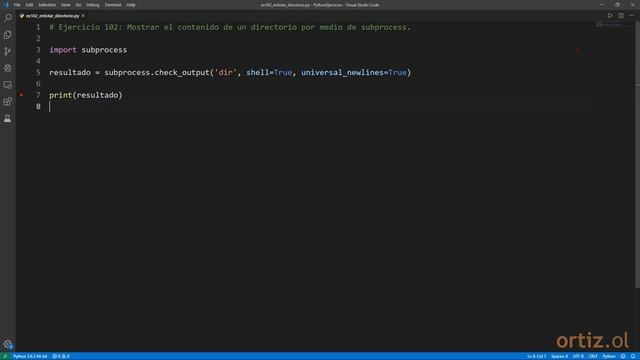Click the 'import' keyword on line 3
Image resolution: width=640 pixels, height=360 pixels.
tap(63, 50)
